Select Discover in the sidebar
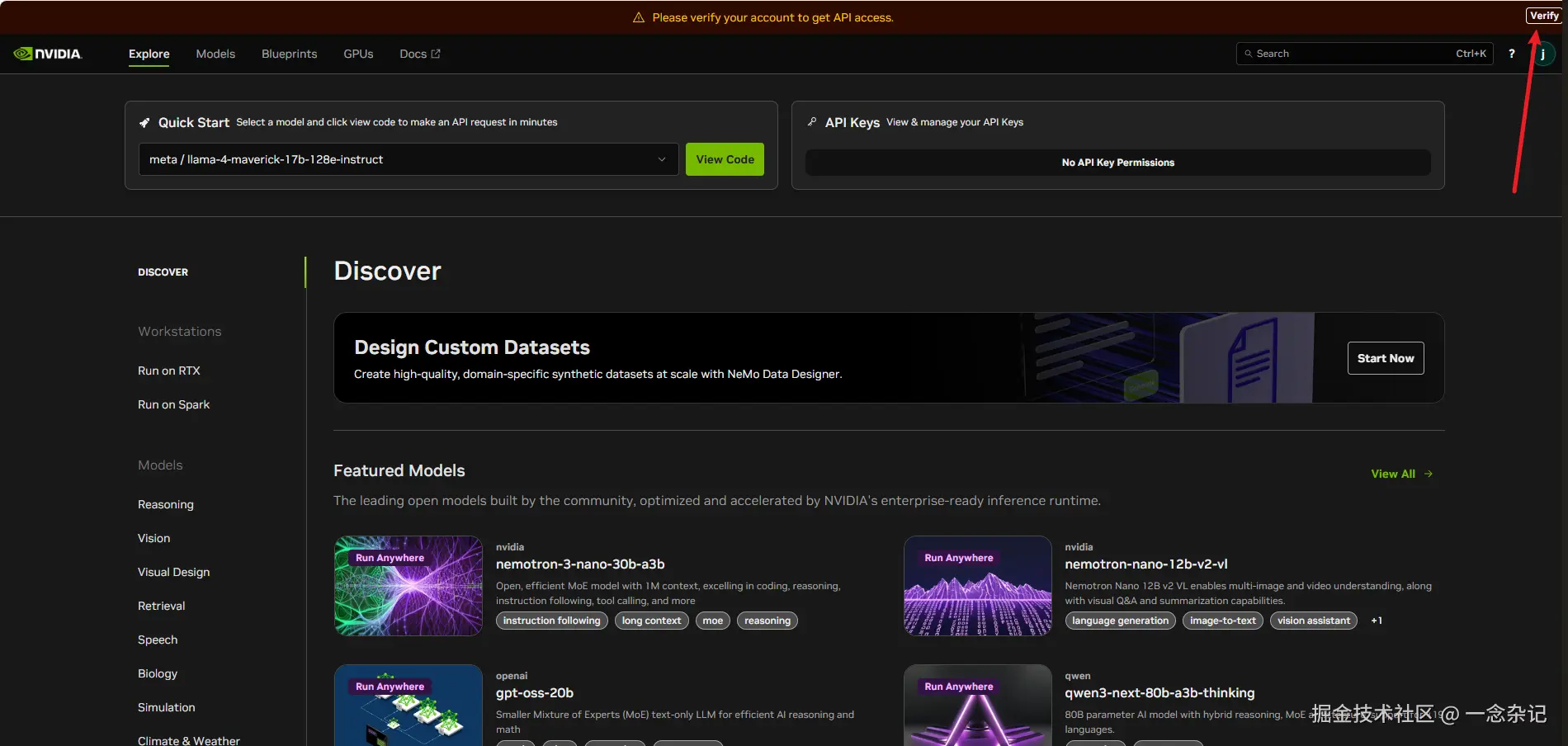 pos(163,272)
